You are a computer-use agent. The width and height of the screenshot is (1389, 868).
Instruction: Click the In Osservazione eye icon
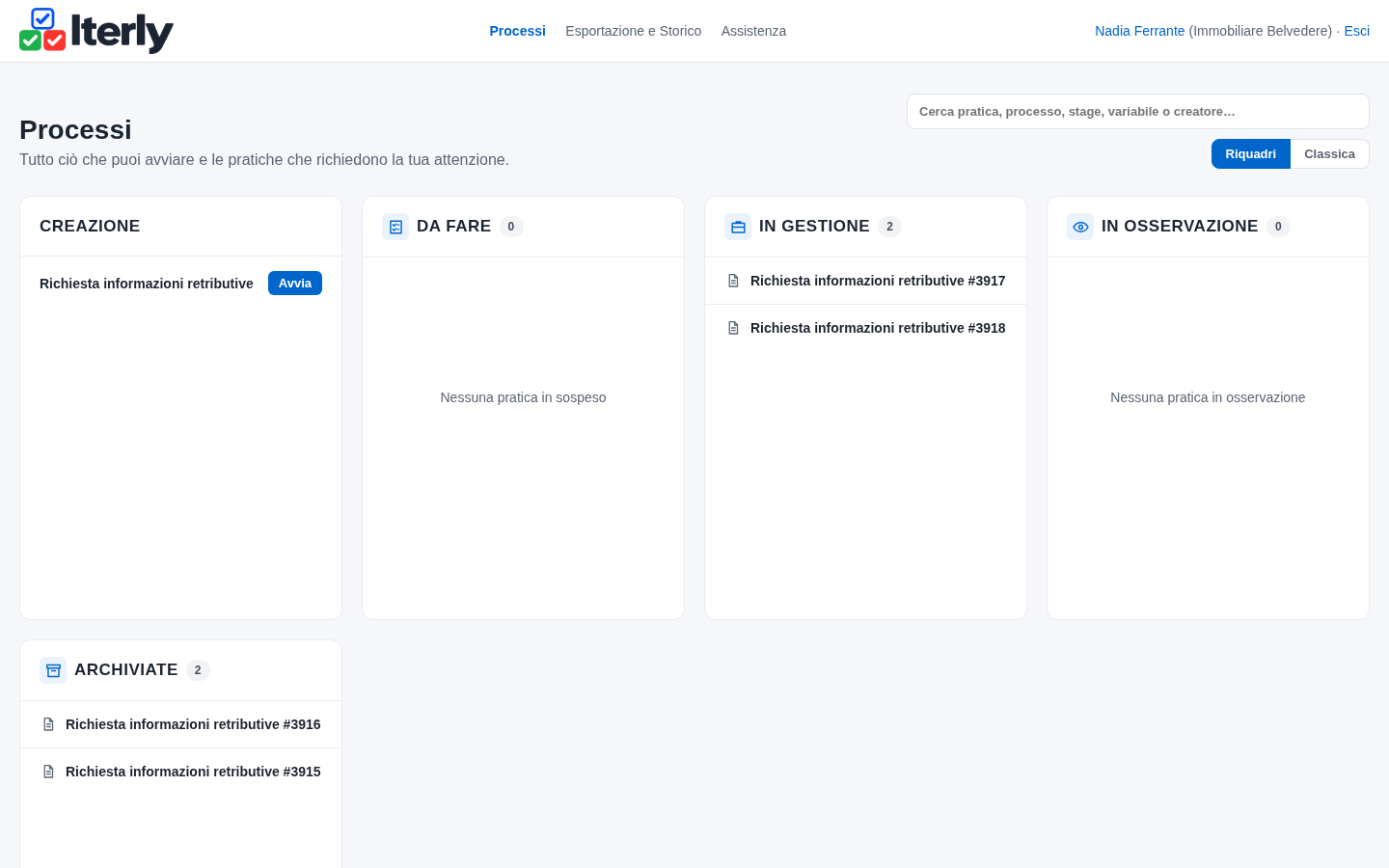point(1080,227)
